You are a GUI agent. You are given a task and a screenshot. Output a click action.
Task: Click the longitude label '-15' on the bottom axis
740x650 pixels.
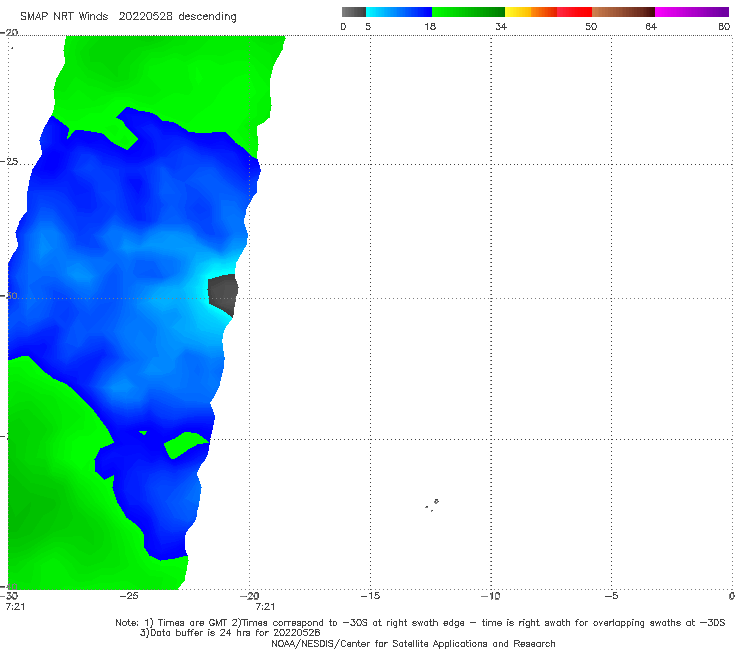coord(370,596)
